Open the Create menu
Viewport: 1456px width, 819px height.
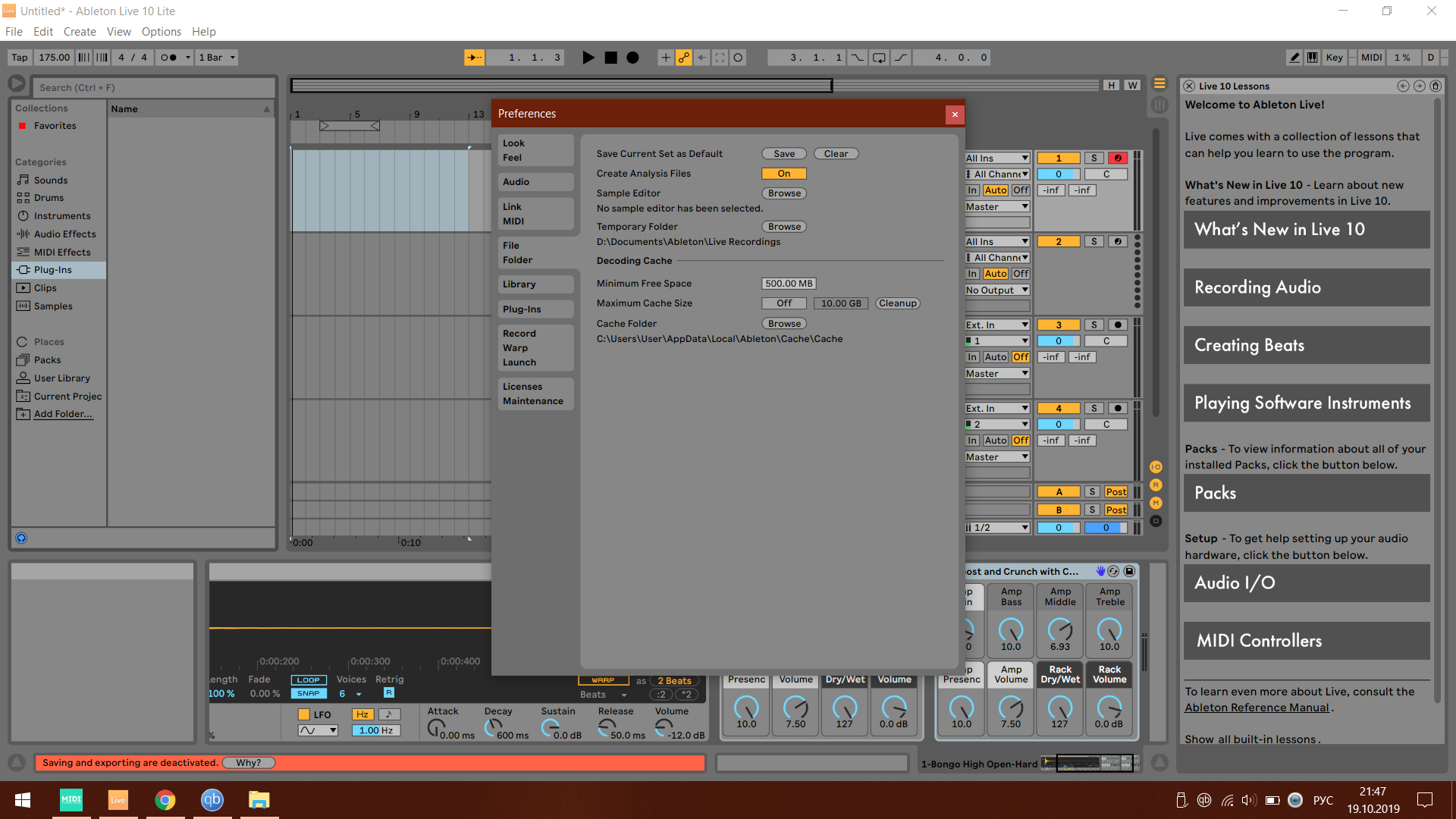tap(80, 32)
